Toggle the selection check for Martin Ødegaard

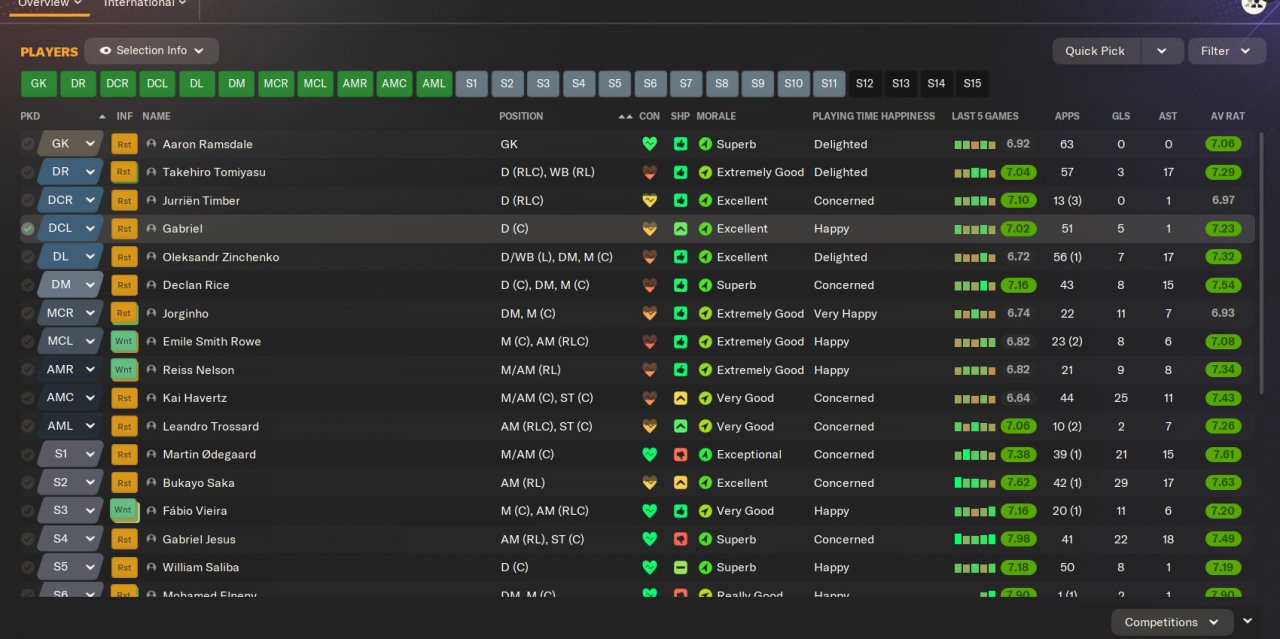point(28,454)
